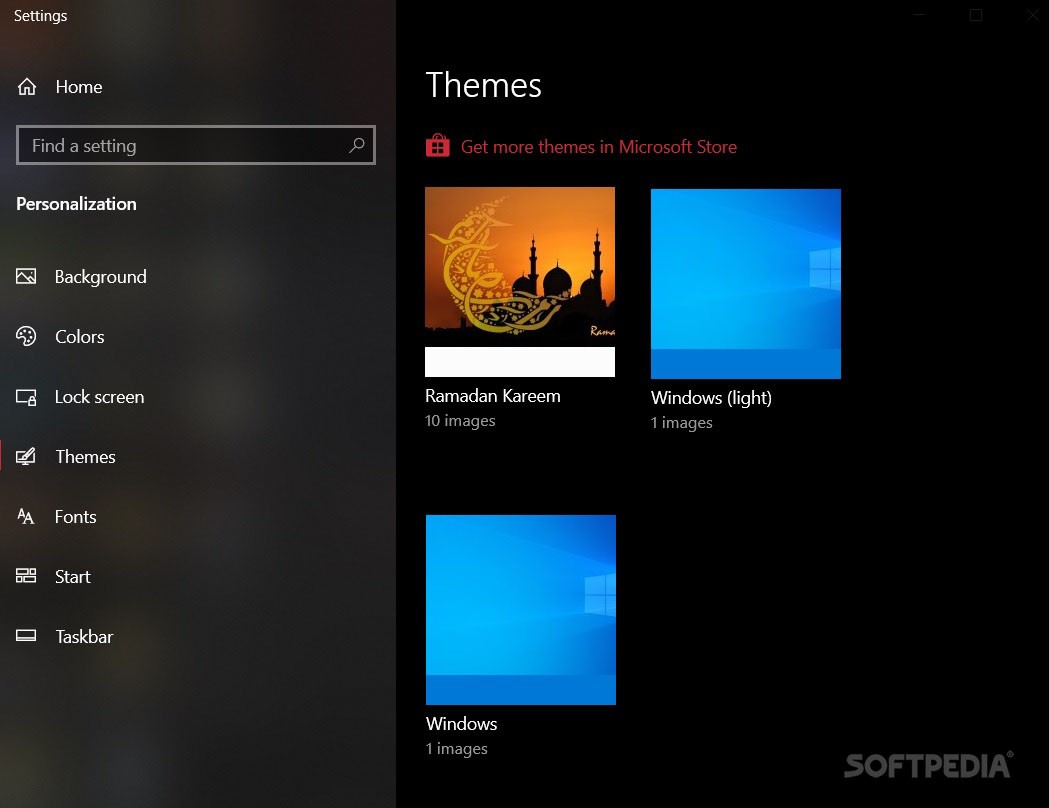Click the 10 images count text
This screenshot has height=808, width=1049.
460,421
